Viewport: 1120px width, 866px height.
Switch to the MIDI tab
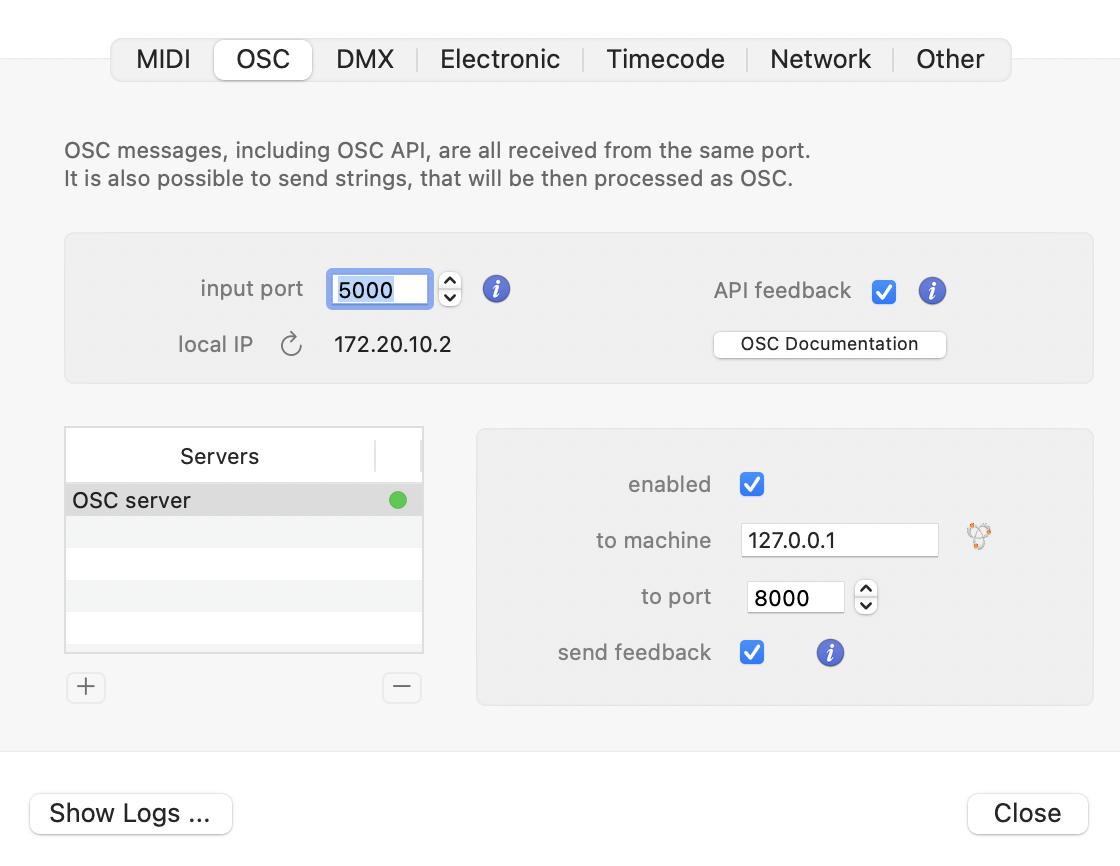tap(163, 59)
